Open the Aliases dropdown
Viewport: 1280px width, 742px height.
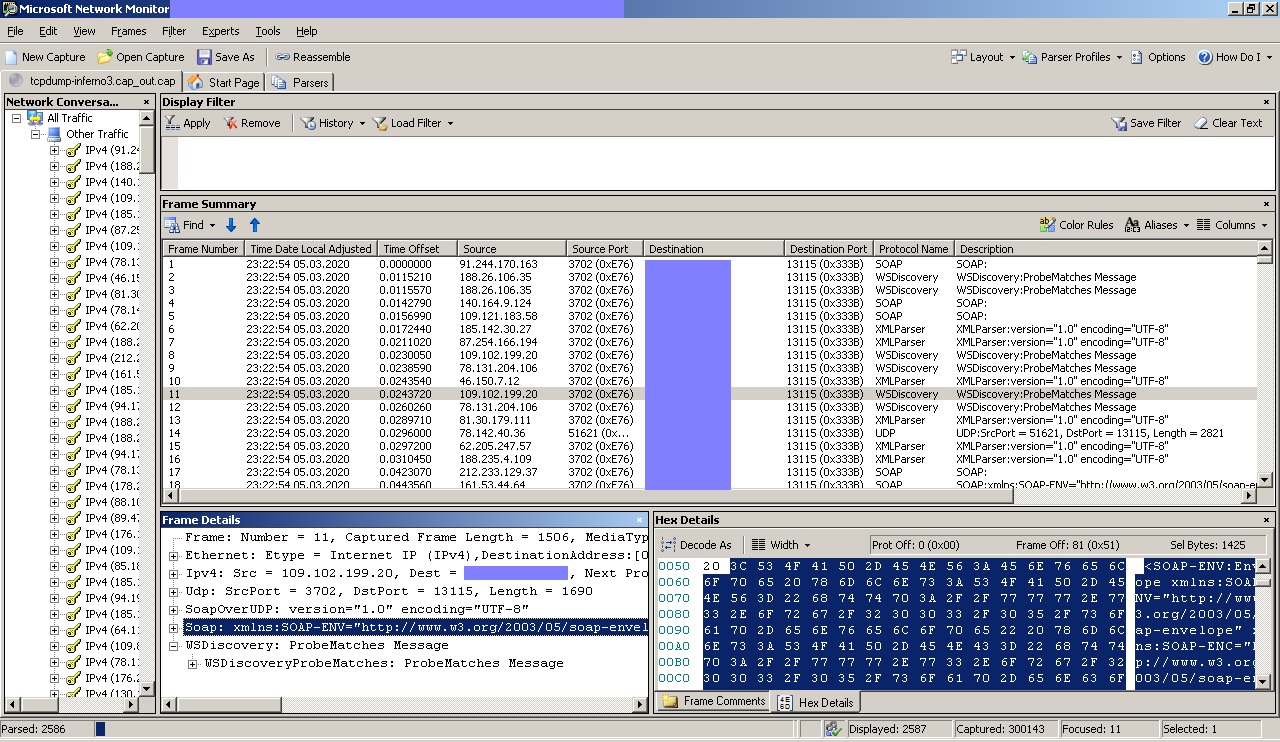point(1157,225)
